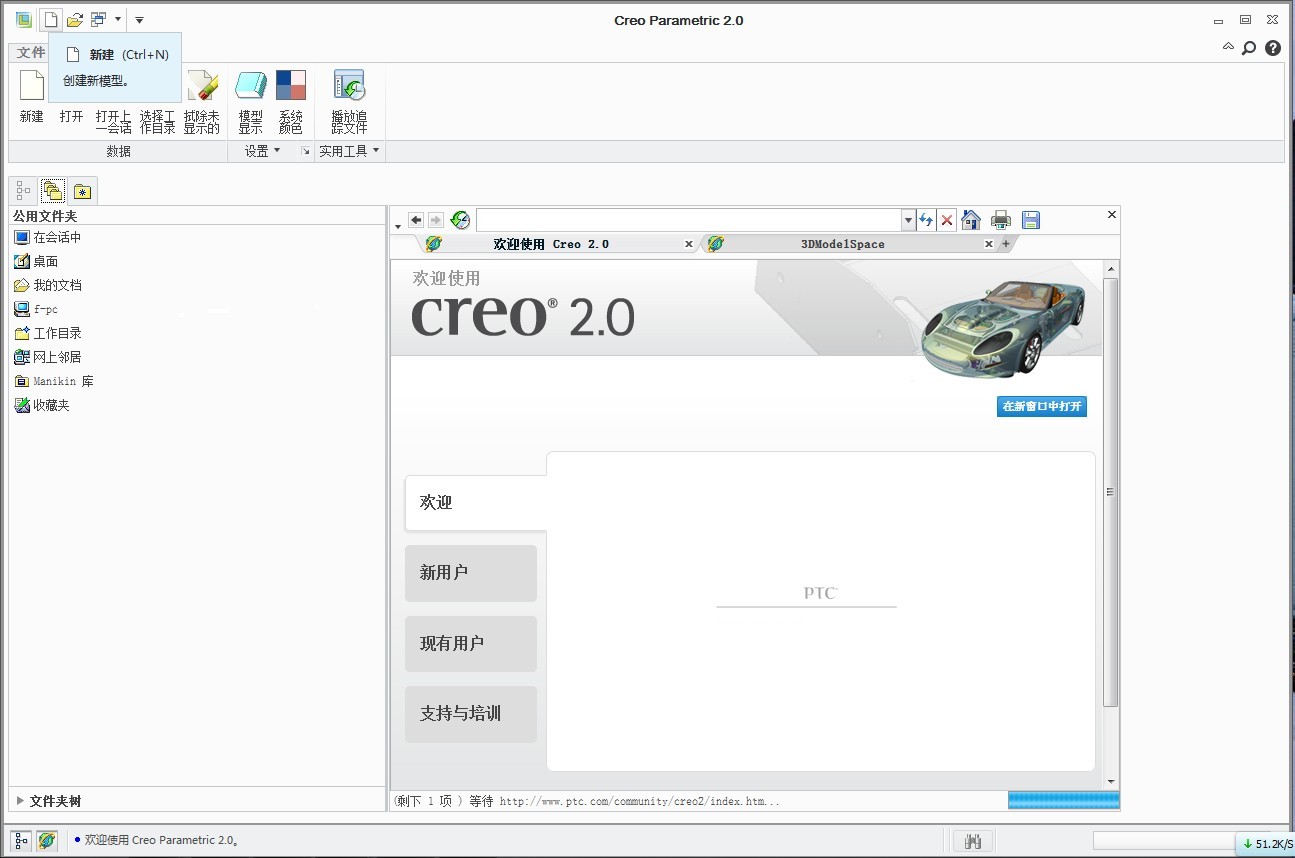Open the 文件 ribbon menu
1295x858 pixels.
[30, 52]
